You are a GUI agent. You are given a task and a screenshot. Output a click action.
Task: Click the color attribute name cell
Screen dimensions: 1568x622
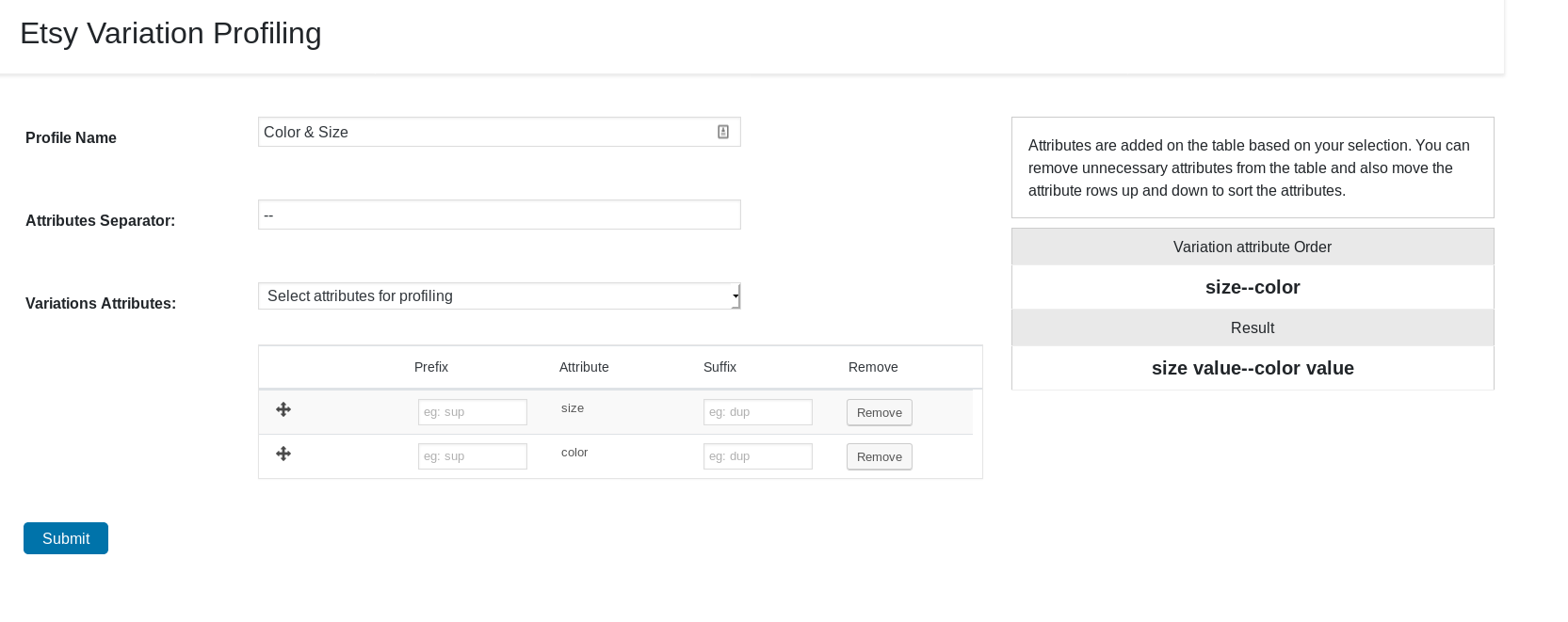point(574,453)
